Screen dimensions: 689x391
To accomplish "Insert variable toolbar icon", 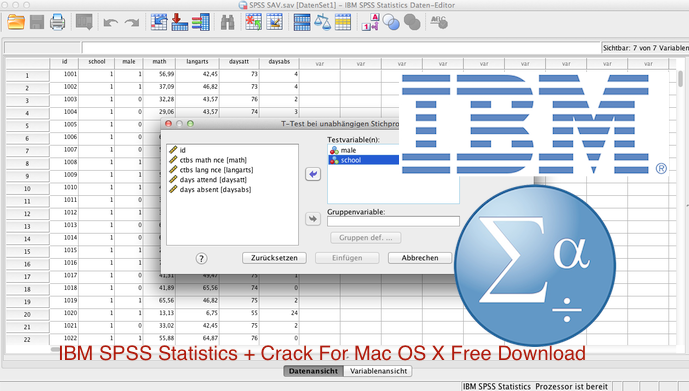I will (x=275, y=22).
